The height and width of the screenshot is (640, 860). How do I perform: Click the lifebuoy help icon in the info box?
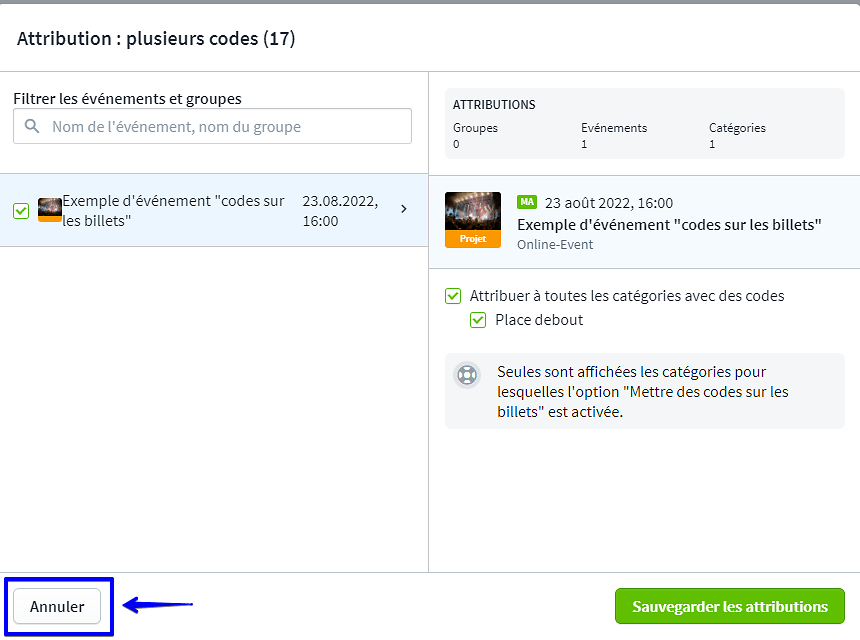pyautogui.click(x=467, y=375)
